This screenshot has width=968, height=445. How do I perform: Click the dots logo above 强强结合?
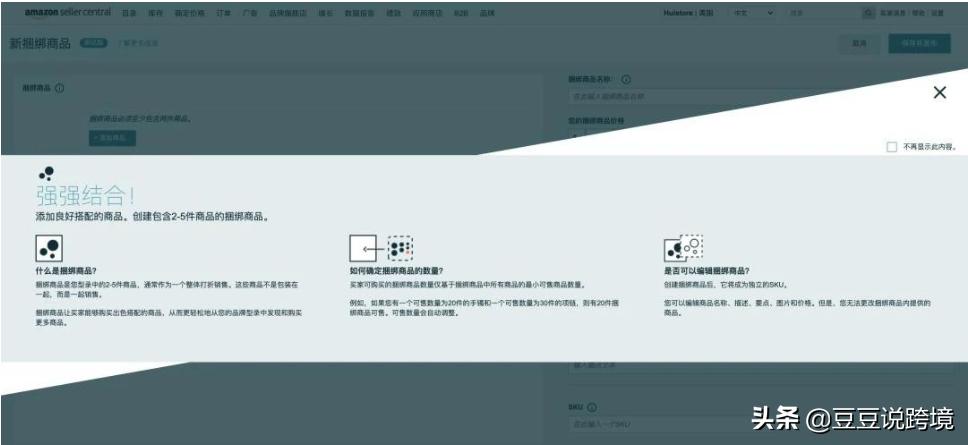(46, 173)
